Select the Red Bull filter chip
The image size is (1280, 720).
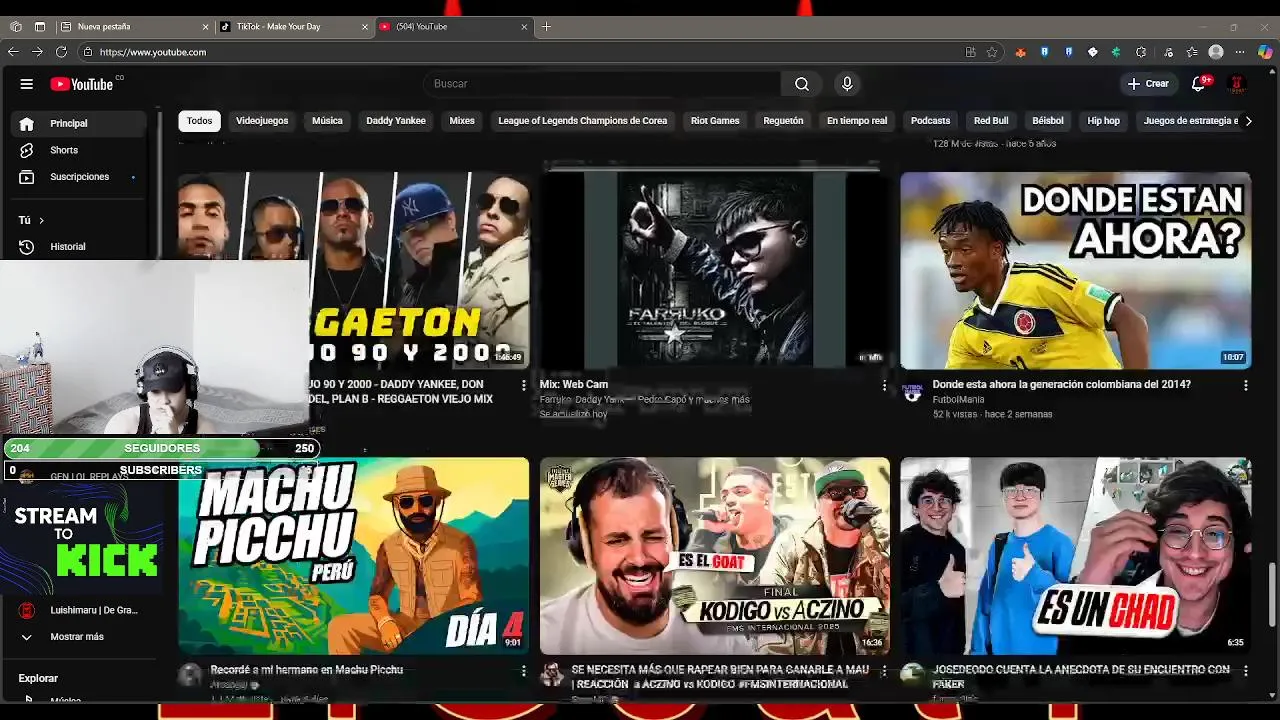click(x=991, y=121)
